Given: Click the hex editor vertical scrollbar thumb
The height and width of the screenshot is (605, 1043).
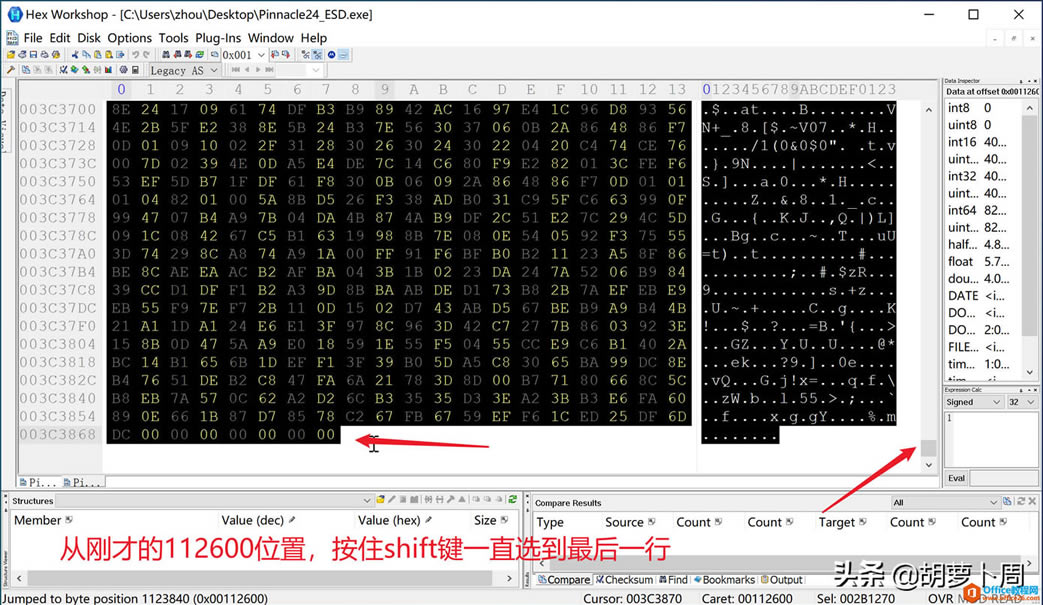Looking at the screenshot, I should click(x=929, y=447).
